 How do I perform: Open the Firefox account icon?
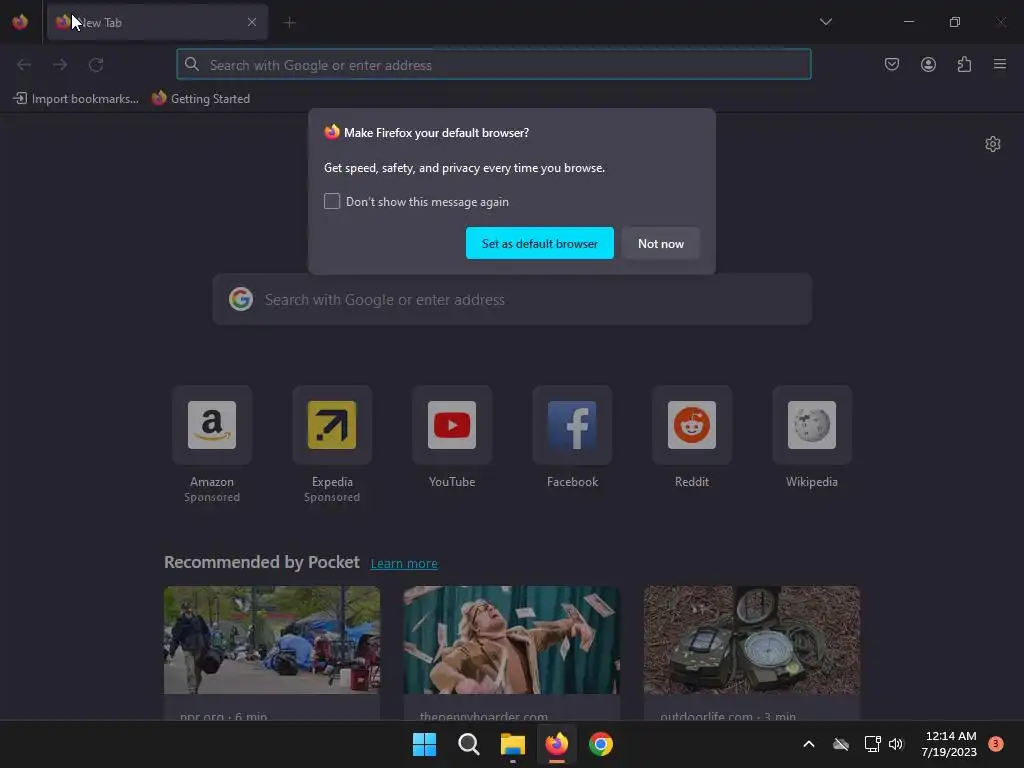[928, 64]
